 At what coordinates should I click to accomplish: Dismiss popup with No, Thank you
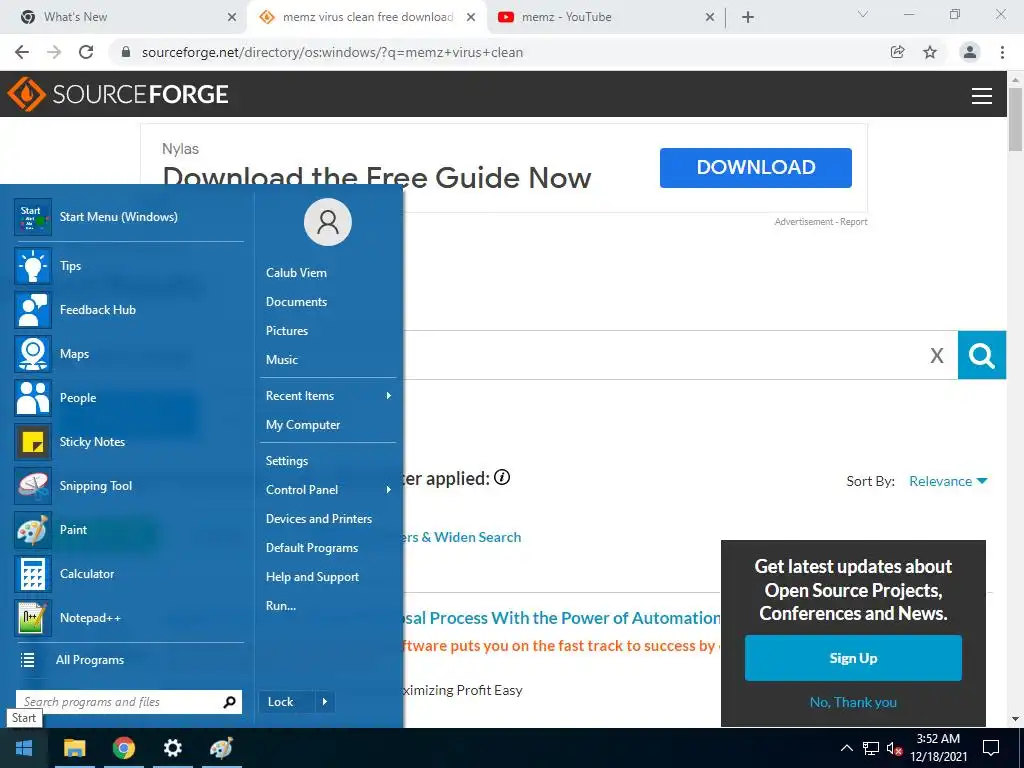853,702
